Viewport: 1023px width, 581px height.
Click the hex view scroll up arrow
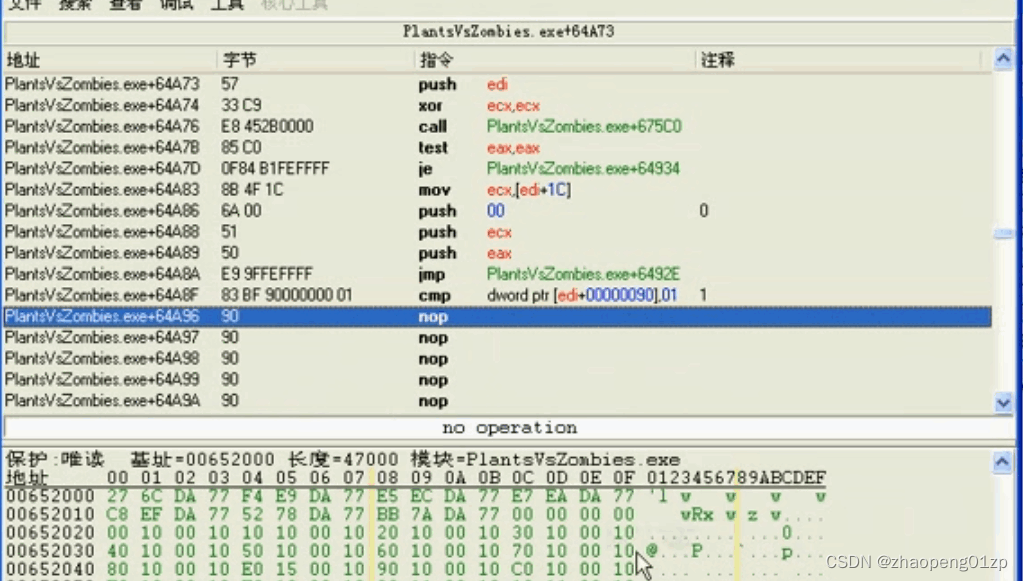point(1003,462)
